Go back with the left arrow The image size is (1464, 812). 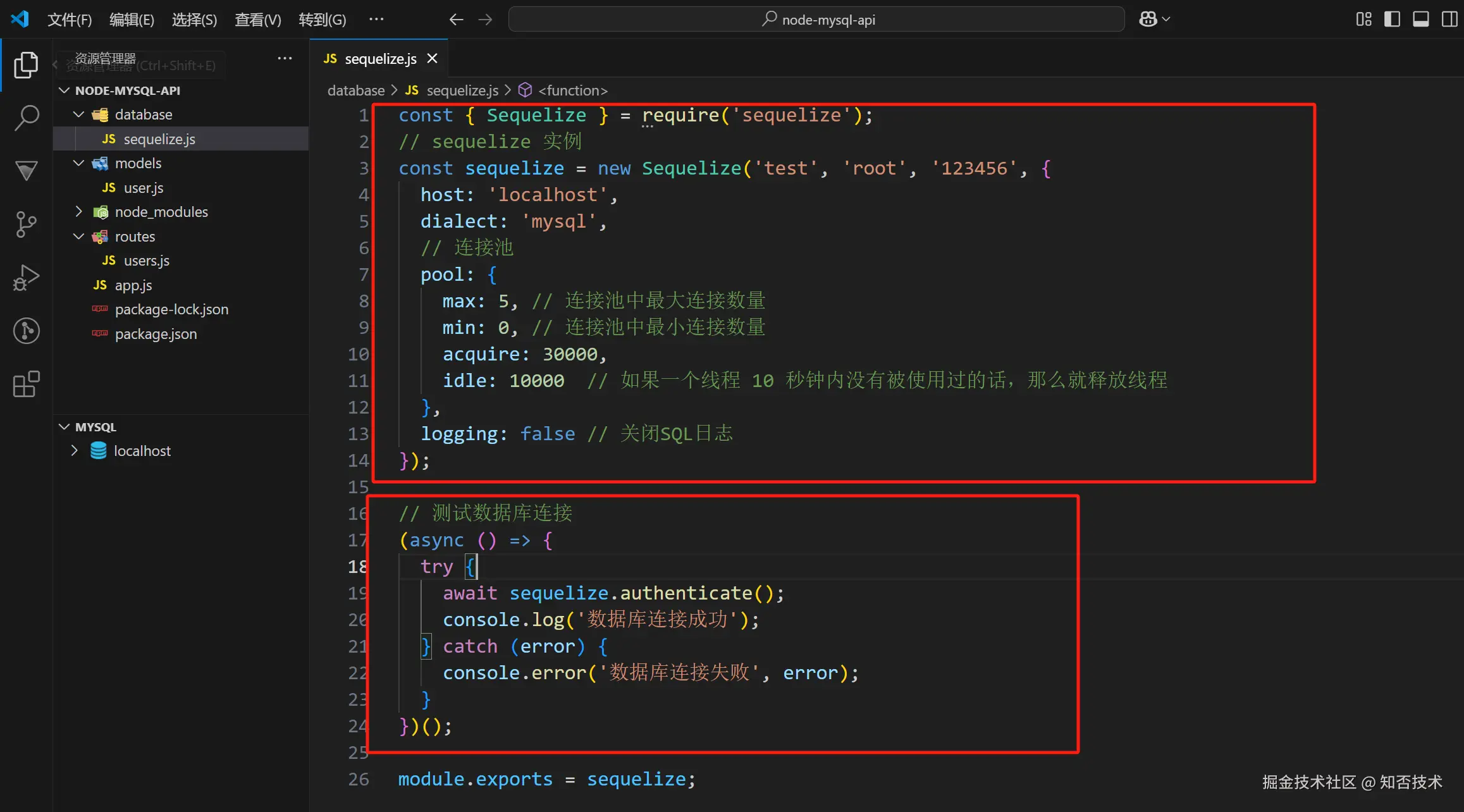(x=456, y=20)
